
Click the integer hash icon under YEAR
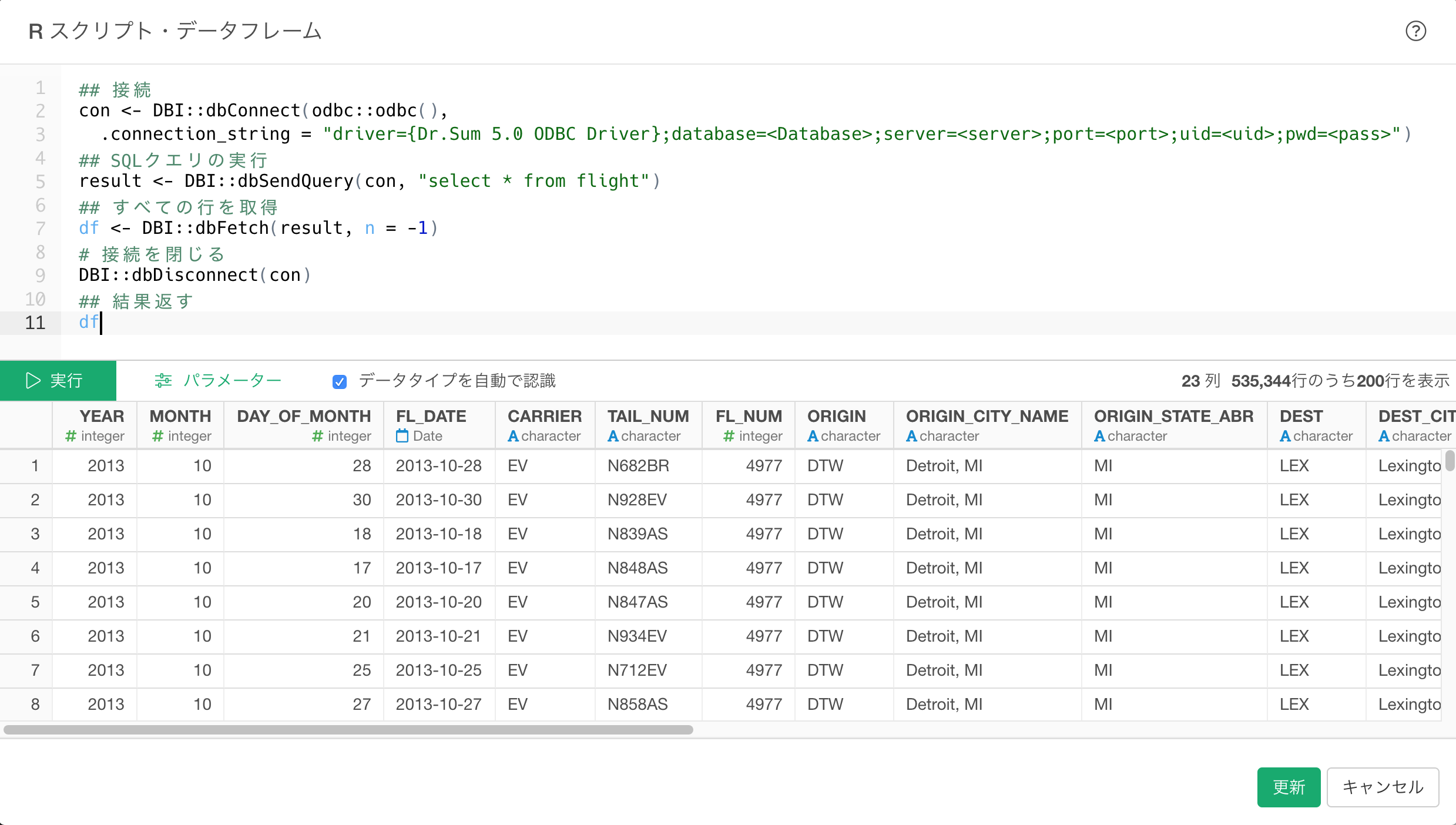pos(71,436)
